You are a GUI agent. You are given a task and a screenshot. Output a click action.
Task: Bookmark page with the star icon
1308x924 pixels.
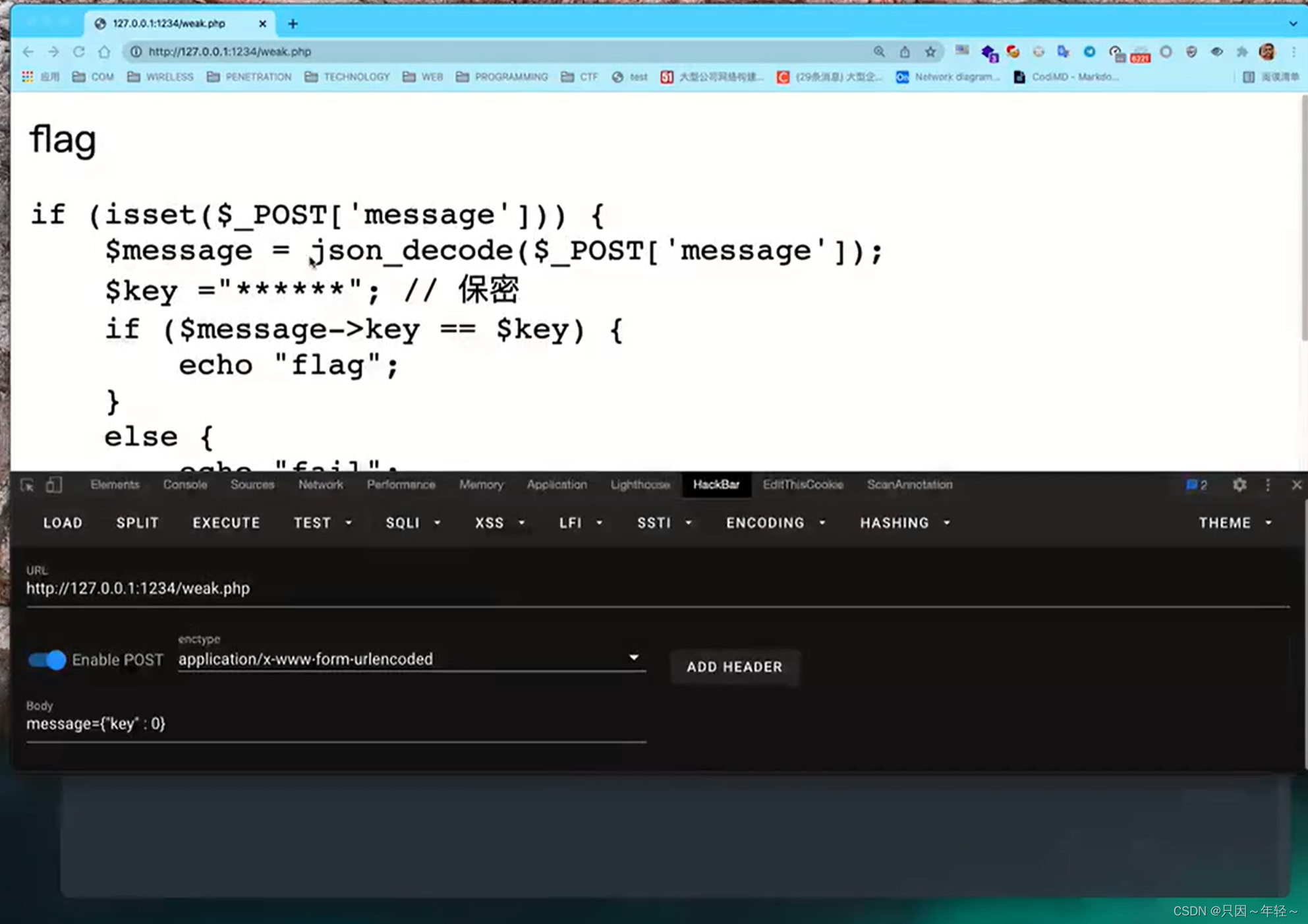pos(930,51)
